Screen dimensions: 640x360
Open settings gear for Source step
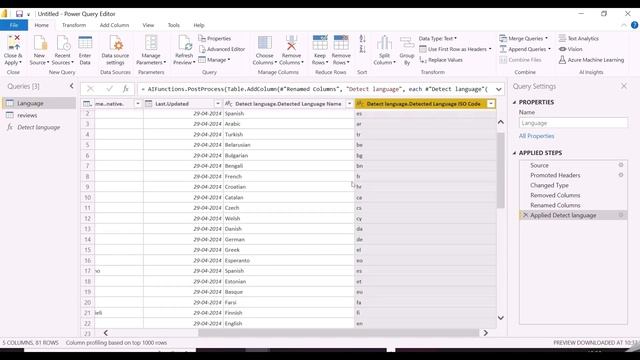point(621,165)
